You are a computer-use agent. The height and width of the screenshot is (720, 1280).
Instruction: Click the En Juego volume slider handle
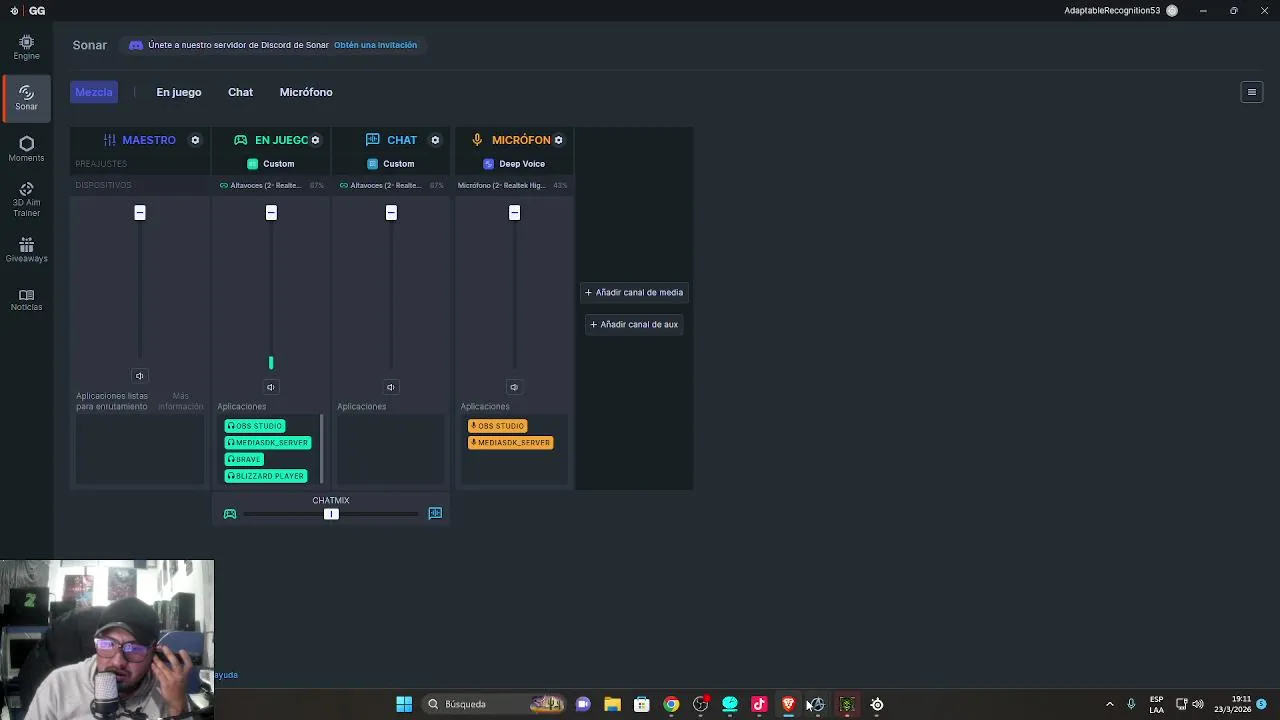tap(271, 212)
